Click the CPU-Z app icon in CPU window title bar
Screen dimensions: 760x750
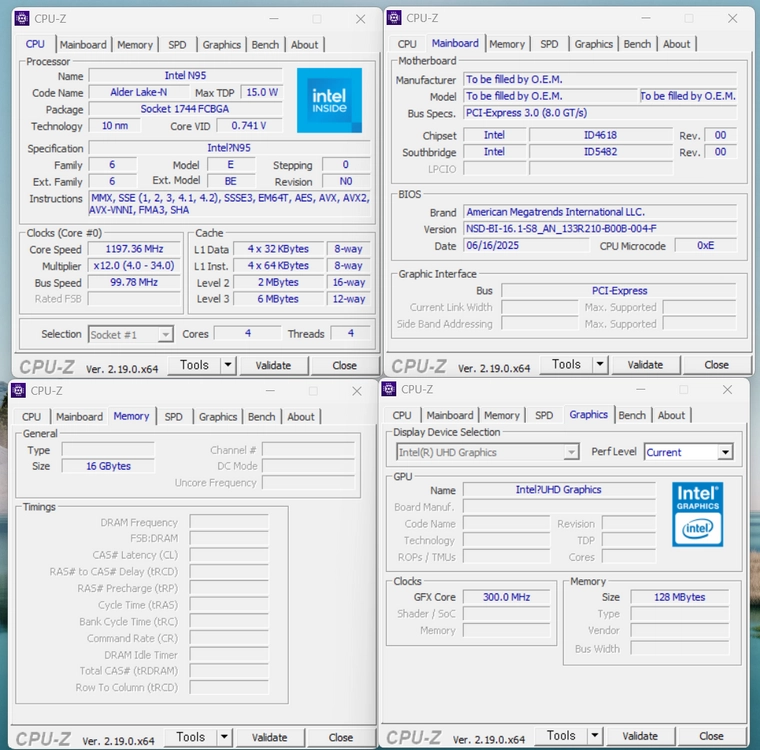click(x=22, y=19)
